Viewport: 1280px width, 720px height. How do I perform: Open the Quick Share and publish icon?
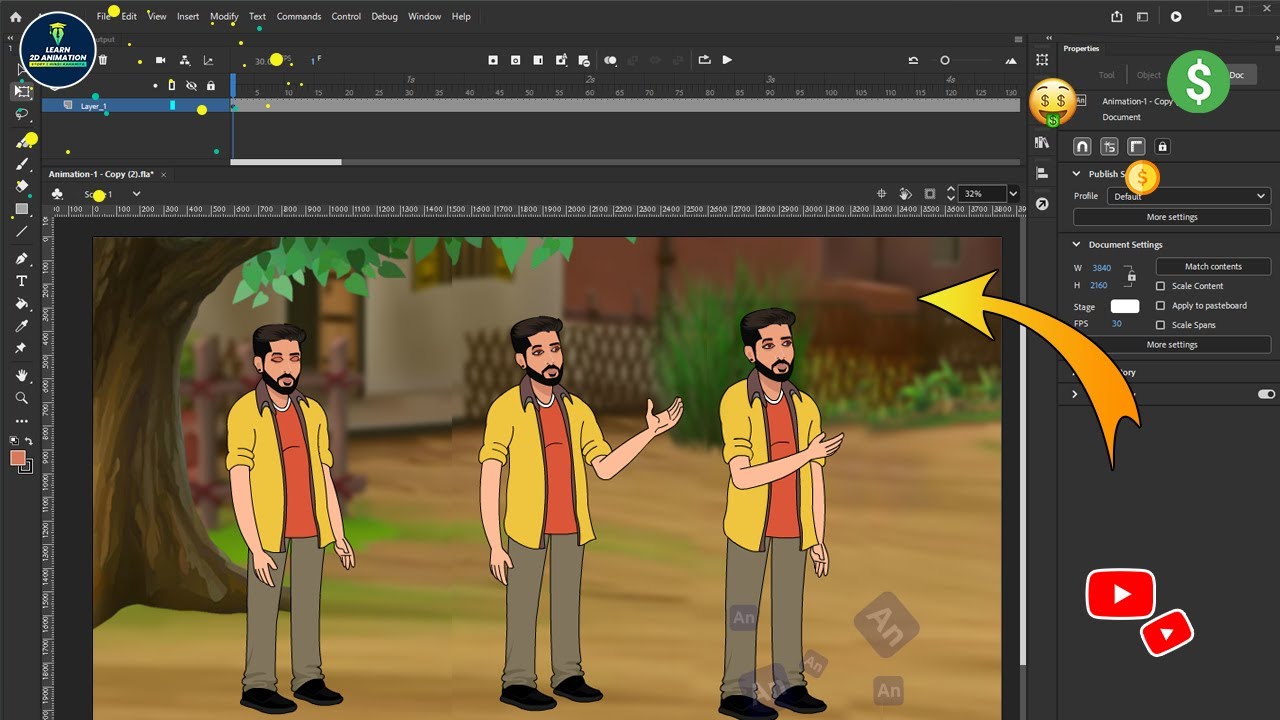(1117, 16)
